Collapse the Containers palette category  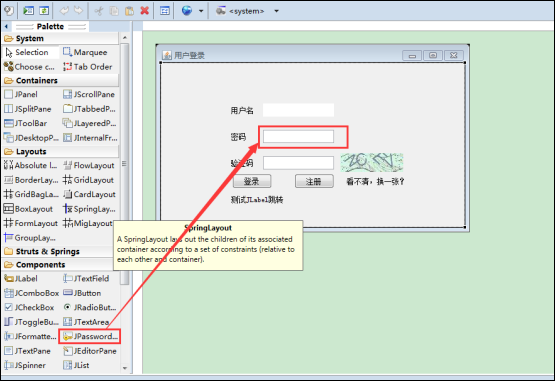pos(60,81)
